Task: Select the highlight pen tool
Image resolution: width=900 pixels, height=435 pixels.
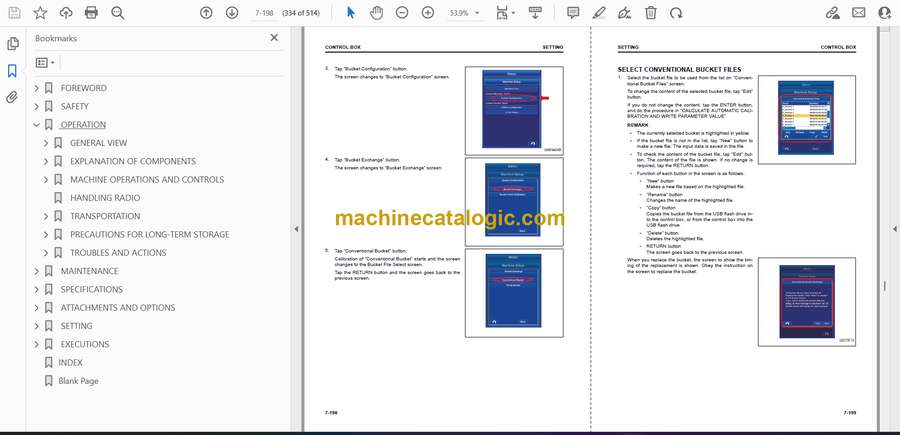Action: [x=599, y=13]
